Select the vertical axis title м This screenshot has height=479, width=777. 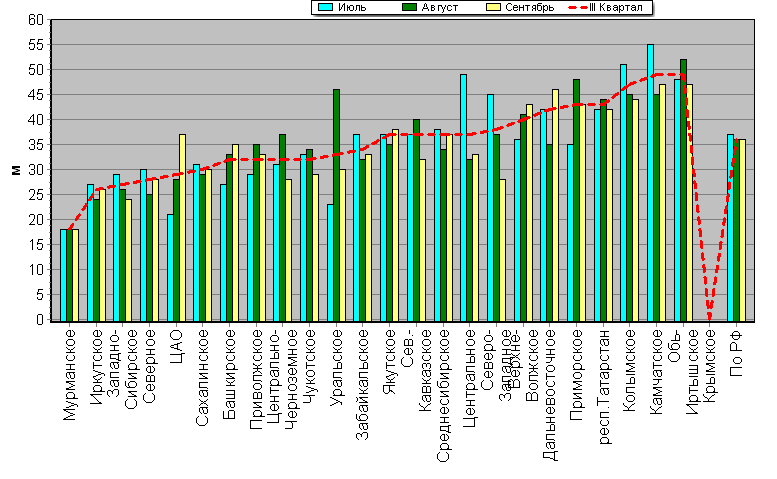pos(13,170)
